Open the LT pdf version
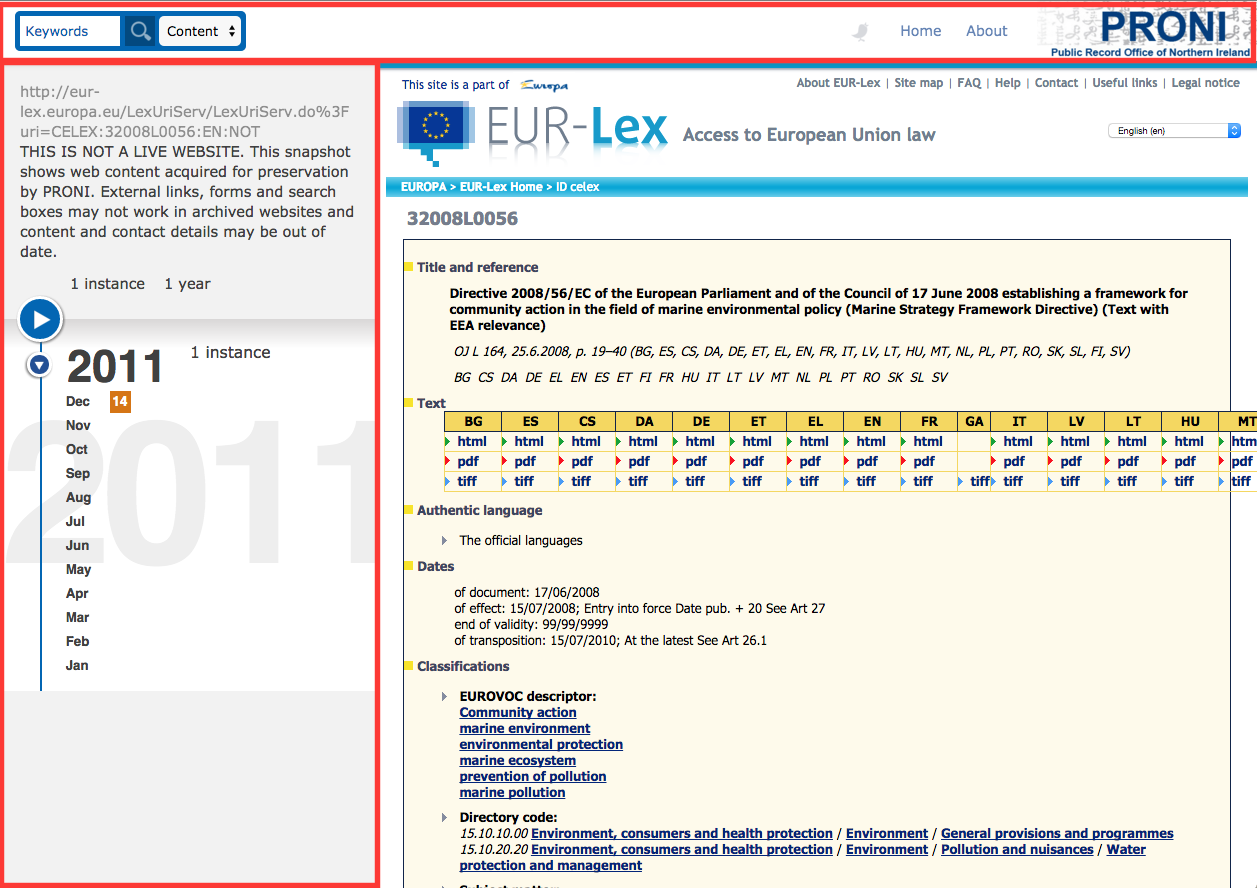 pyautogui.click(x=1128, y=461)
